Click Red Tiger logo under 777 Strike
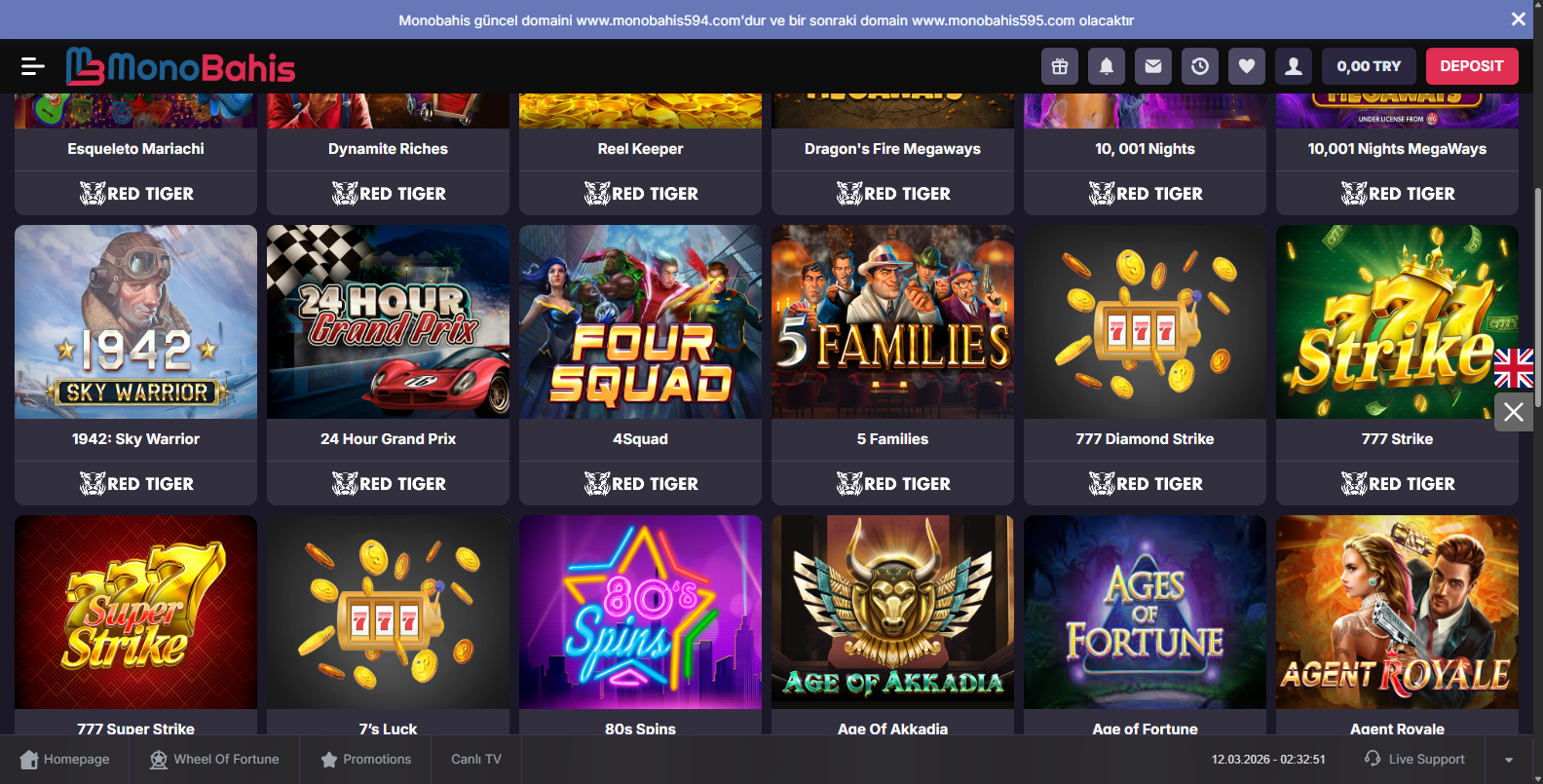Viewport: 1543px width, 784px height. 1398,484
